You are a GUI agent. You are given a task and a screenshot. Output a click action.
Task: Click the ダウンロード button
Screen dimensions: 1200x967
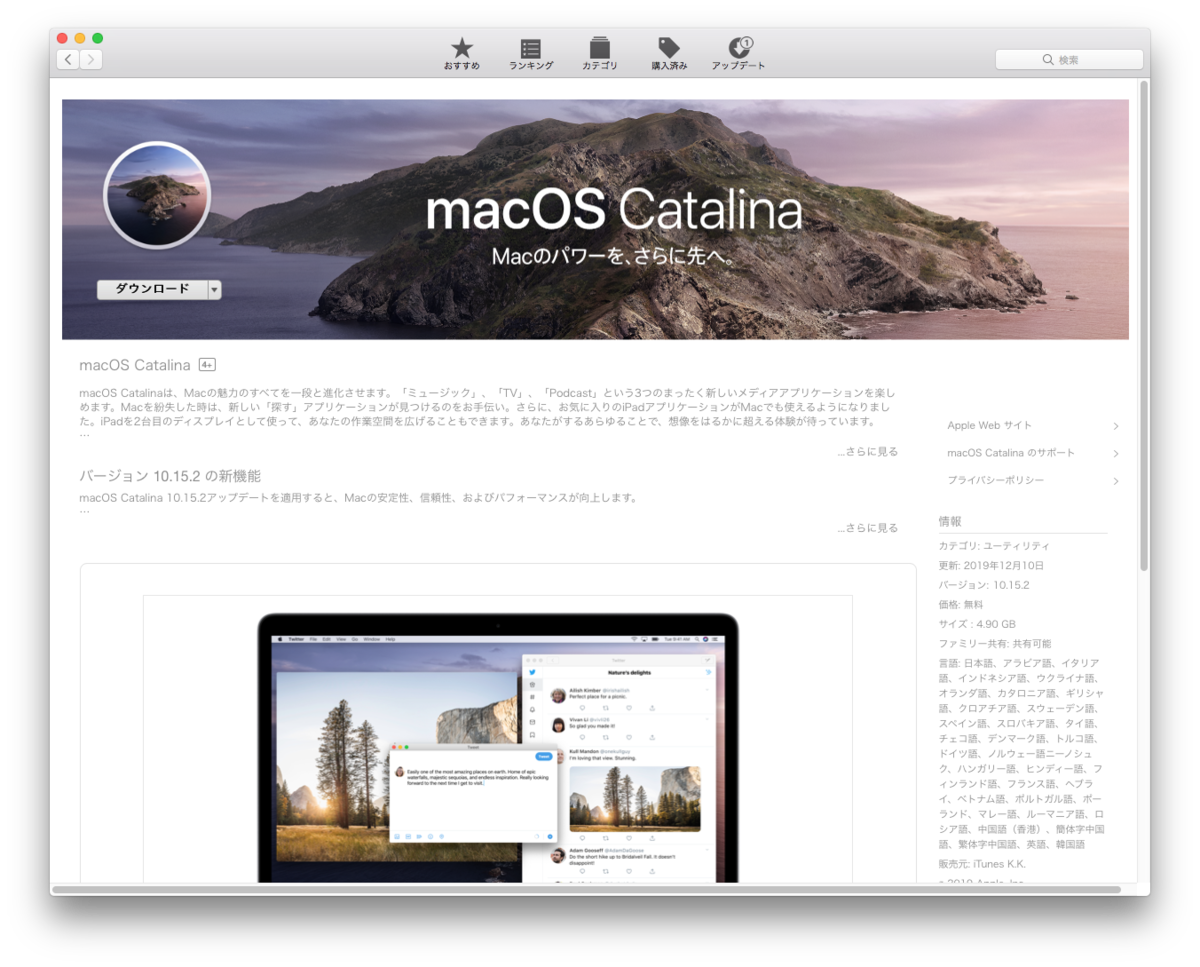tap(151, 289)
